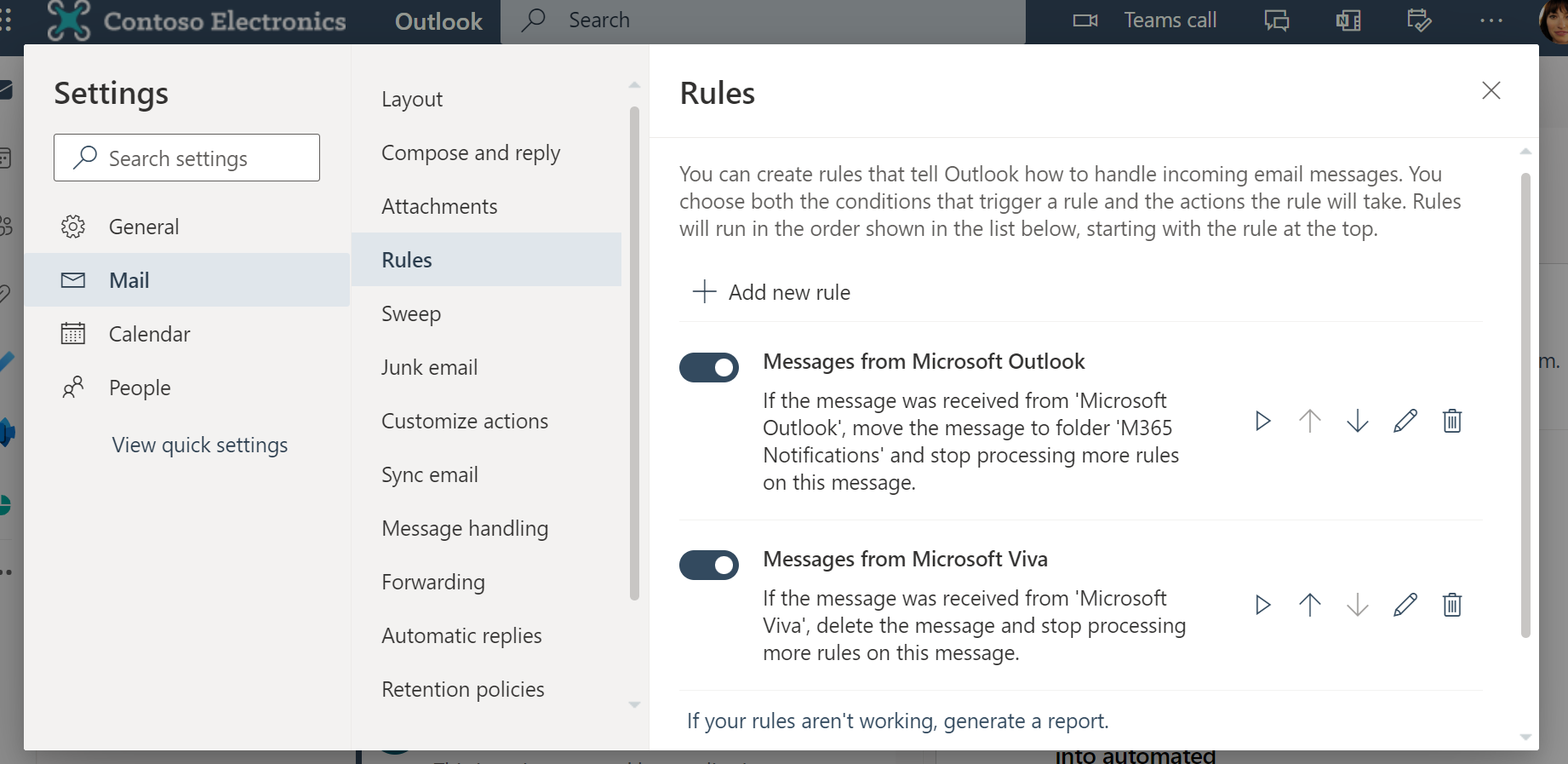Open General settings category

(x=187, y=227)
